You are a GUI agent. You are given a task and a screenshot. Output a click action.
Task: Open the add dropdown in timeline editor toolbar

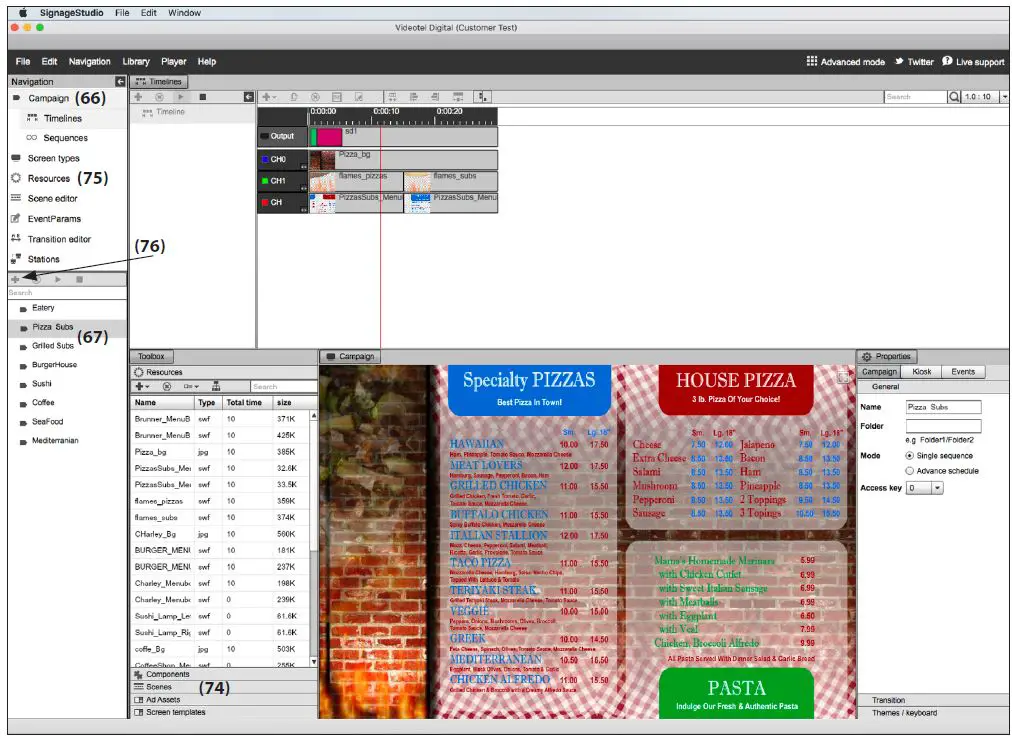pyautogui.click(x=268, y=97)
